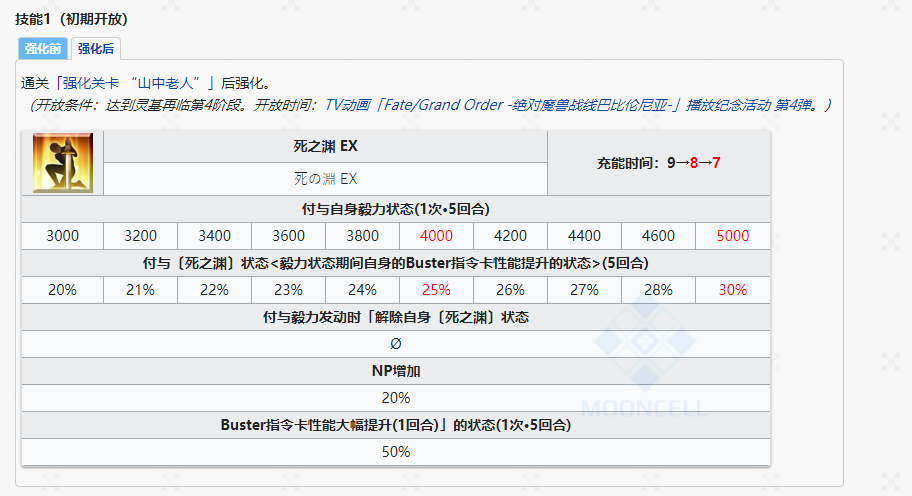
Task: Click the 死之渊 skill icon
Action: [x=62, y=163]
